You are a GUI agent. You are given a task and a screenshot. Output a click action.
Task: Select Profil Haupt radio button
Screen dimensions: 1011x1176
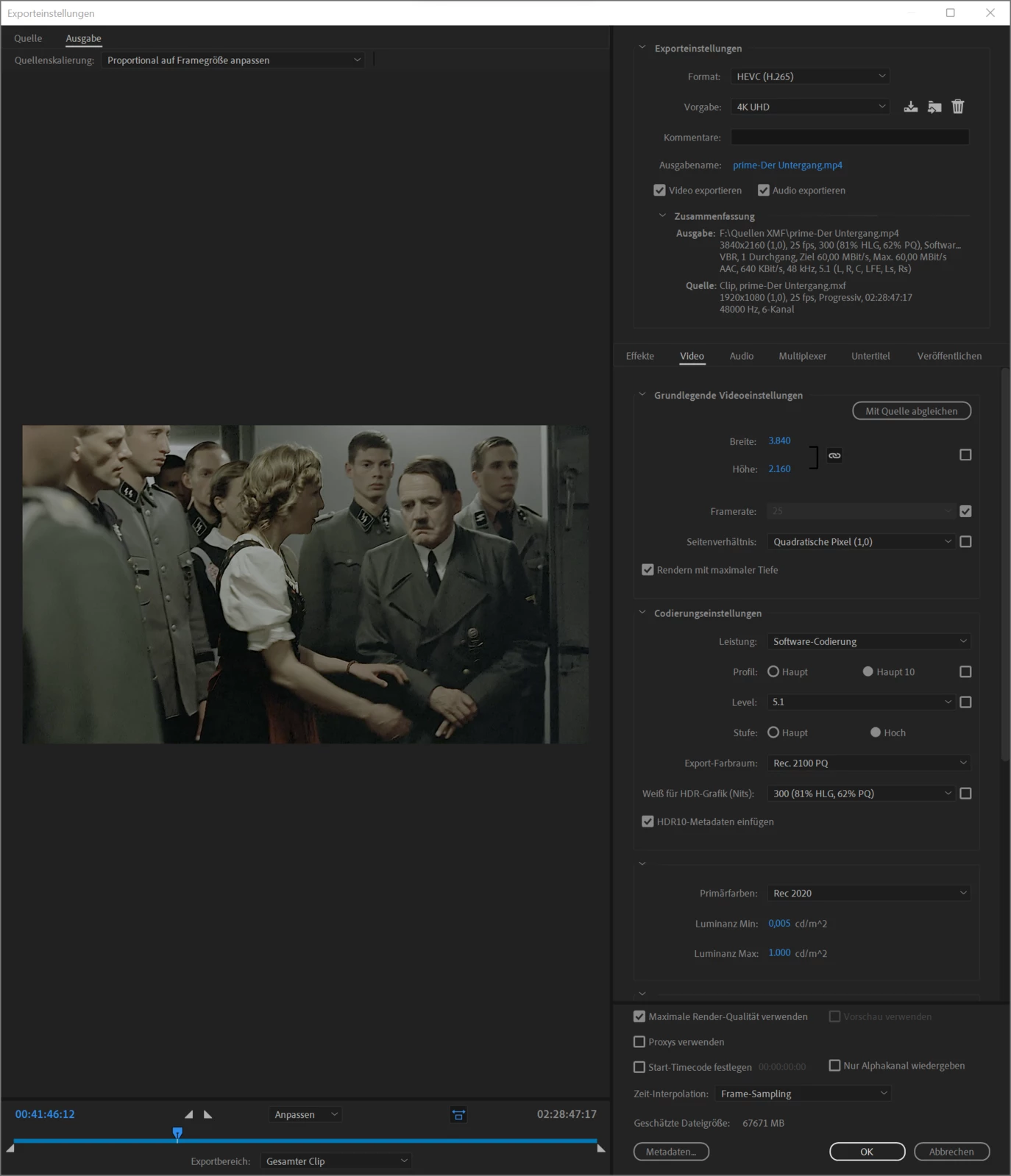(773, 671)
